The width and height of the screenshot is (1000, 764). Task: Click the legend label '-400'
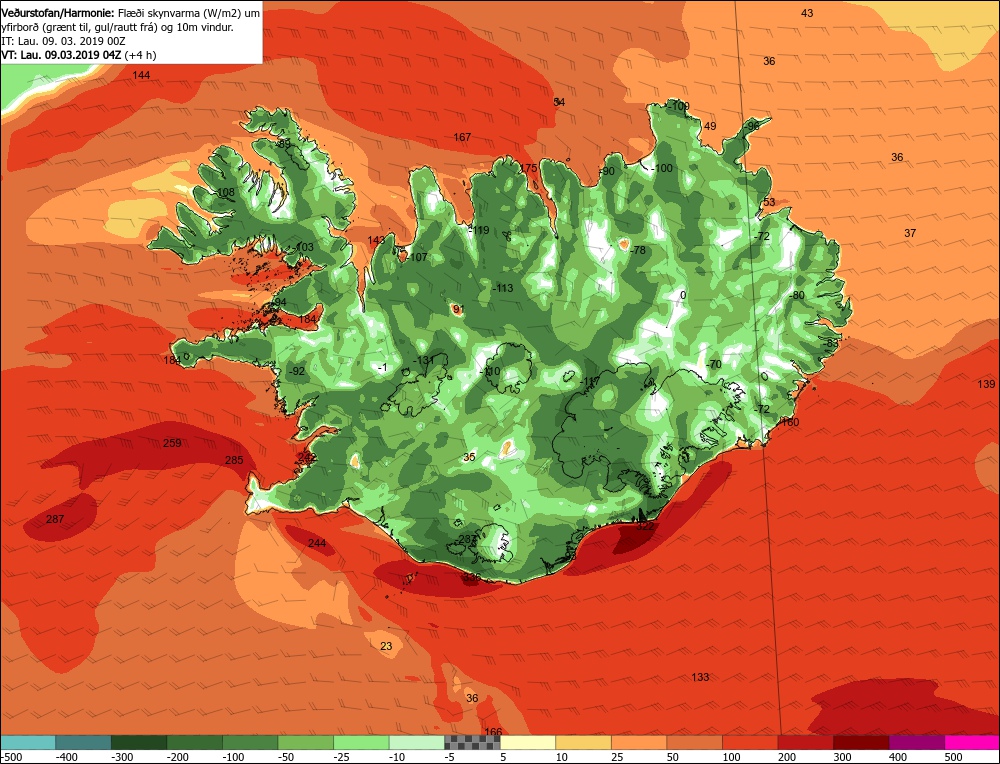click(x=66, y=757)
